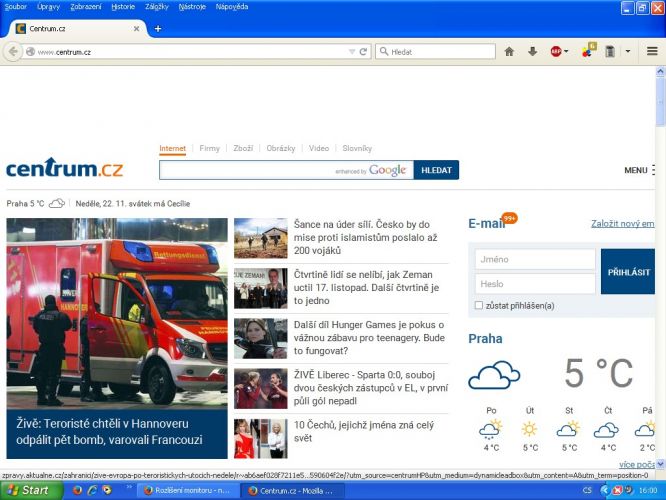
Task: Click the PŘIHLÁSIT login button
Action: 628,272
